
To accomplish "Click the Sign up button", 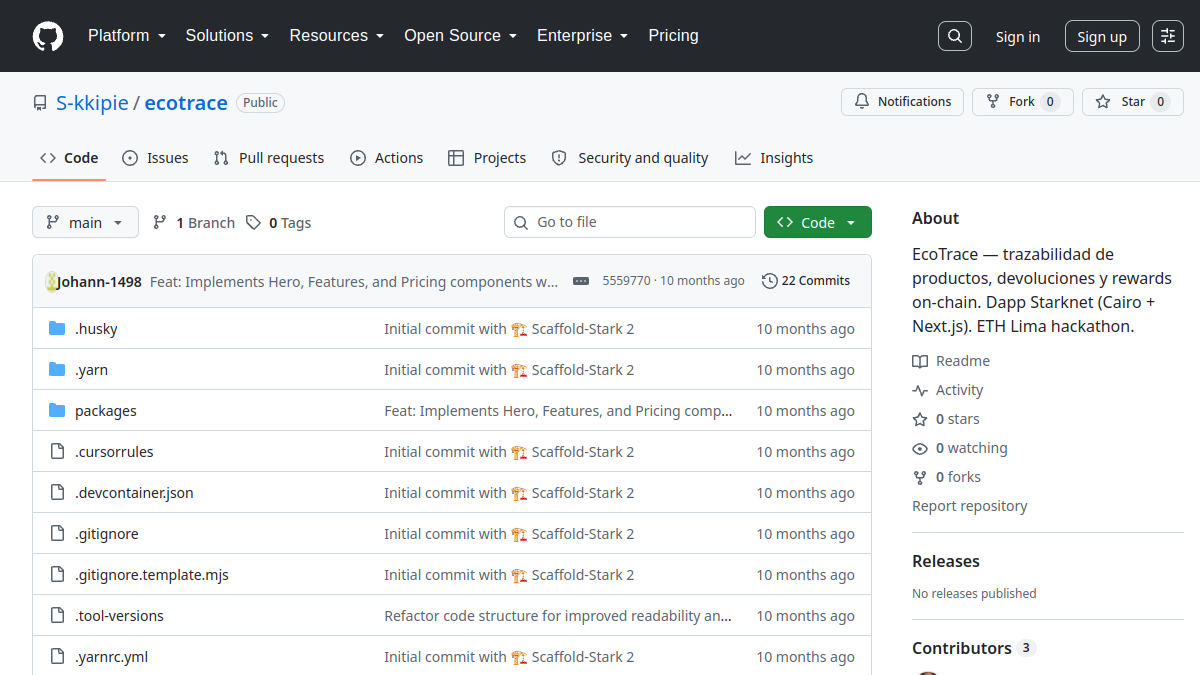I will [1102, 36].
